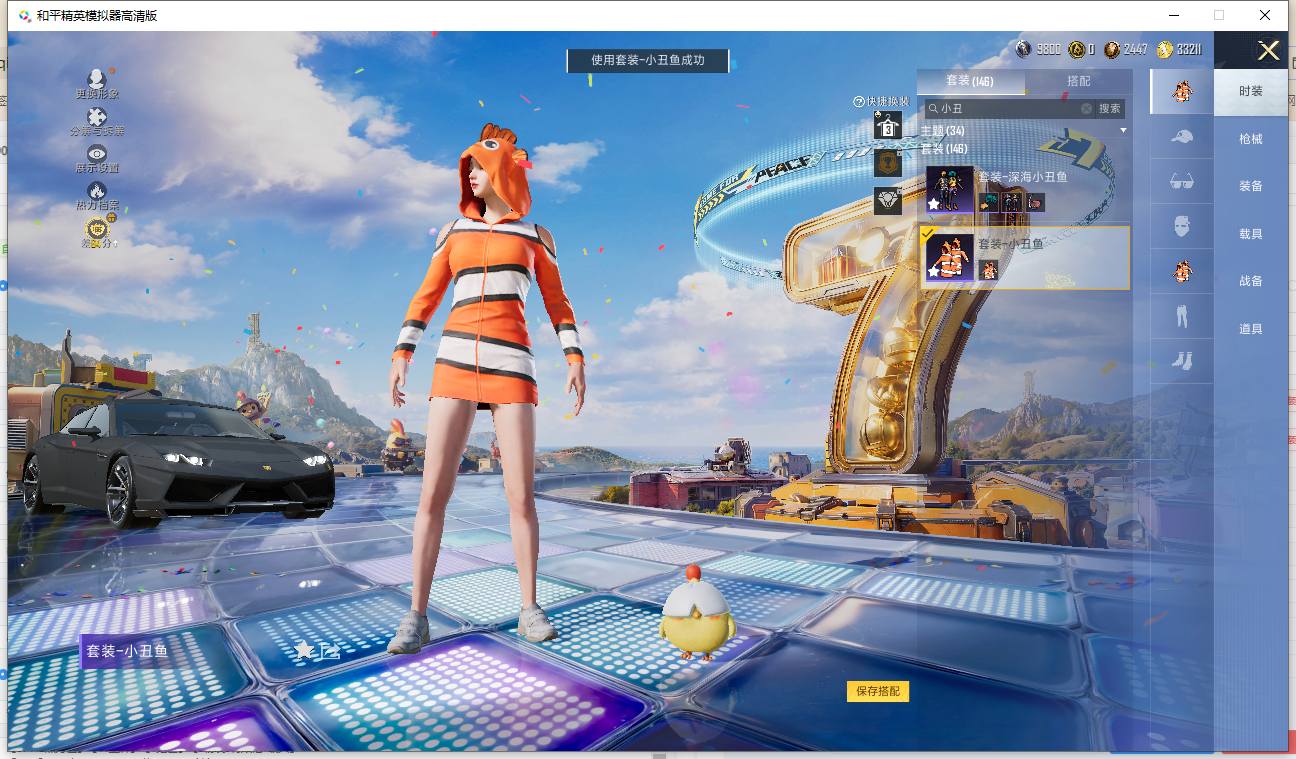Screen dimensions: 1296x759
Task: Open the 展示设置 eye icon
Action: click(x=97, y=154)
